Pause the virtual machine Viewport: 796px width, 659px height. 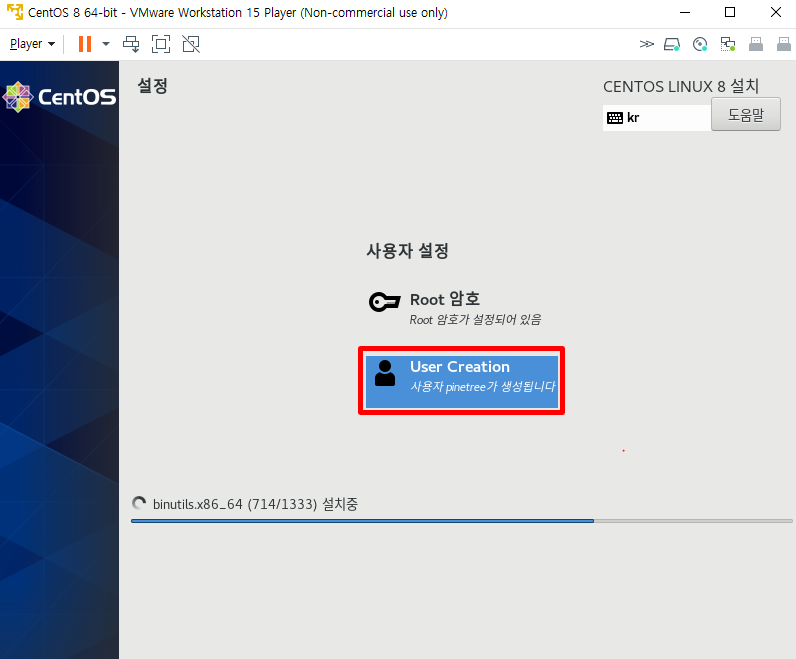(x=85, y=44)
